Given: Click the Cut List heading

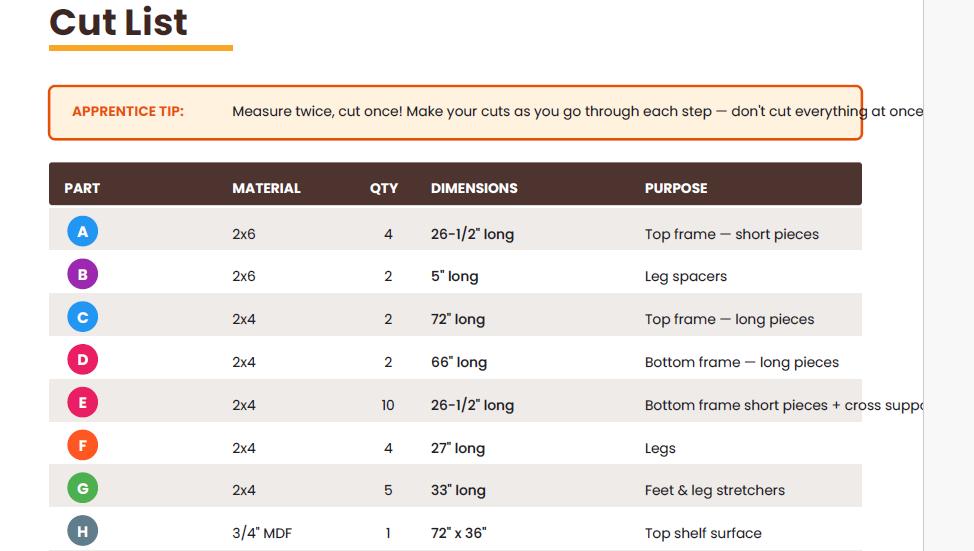Looking at the screenshot, I should point(118,22).
